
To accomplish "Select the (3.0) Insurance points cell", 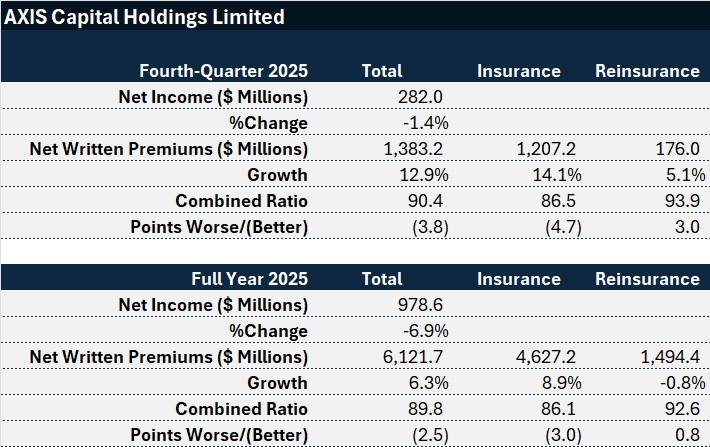I will tap(540, 435).
